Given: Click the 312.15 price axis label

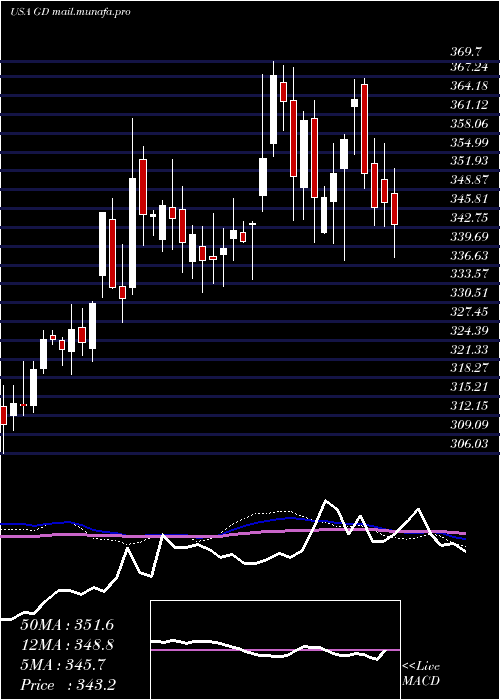Looking at the screenshot, I should (469, 405).
